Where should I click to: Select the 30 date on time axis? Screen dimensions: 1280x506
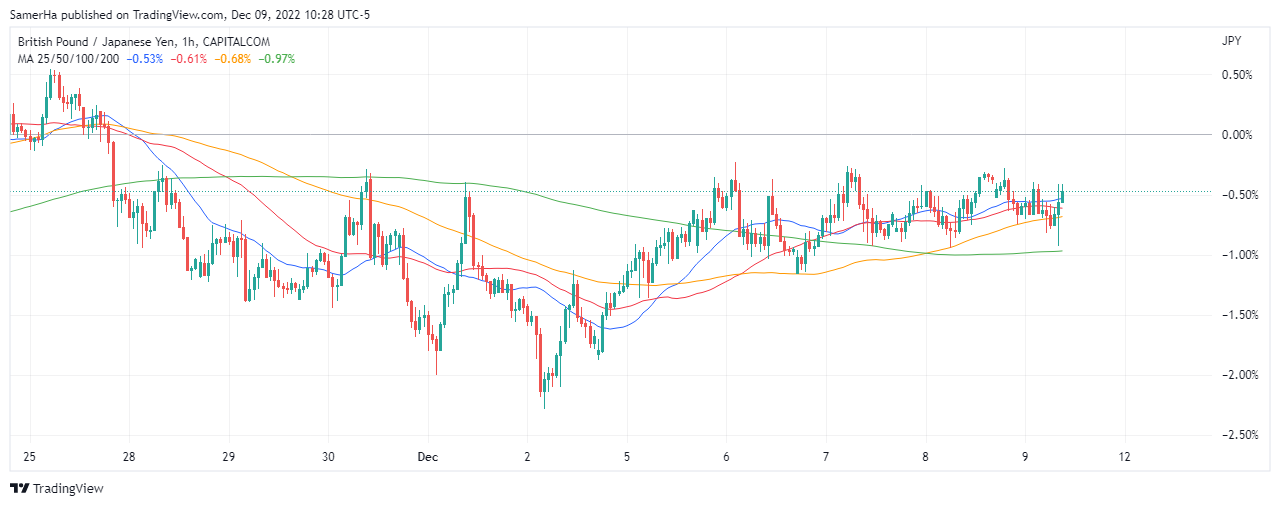[329, 457]
